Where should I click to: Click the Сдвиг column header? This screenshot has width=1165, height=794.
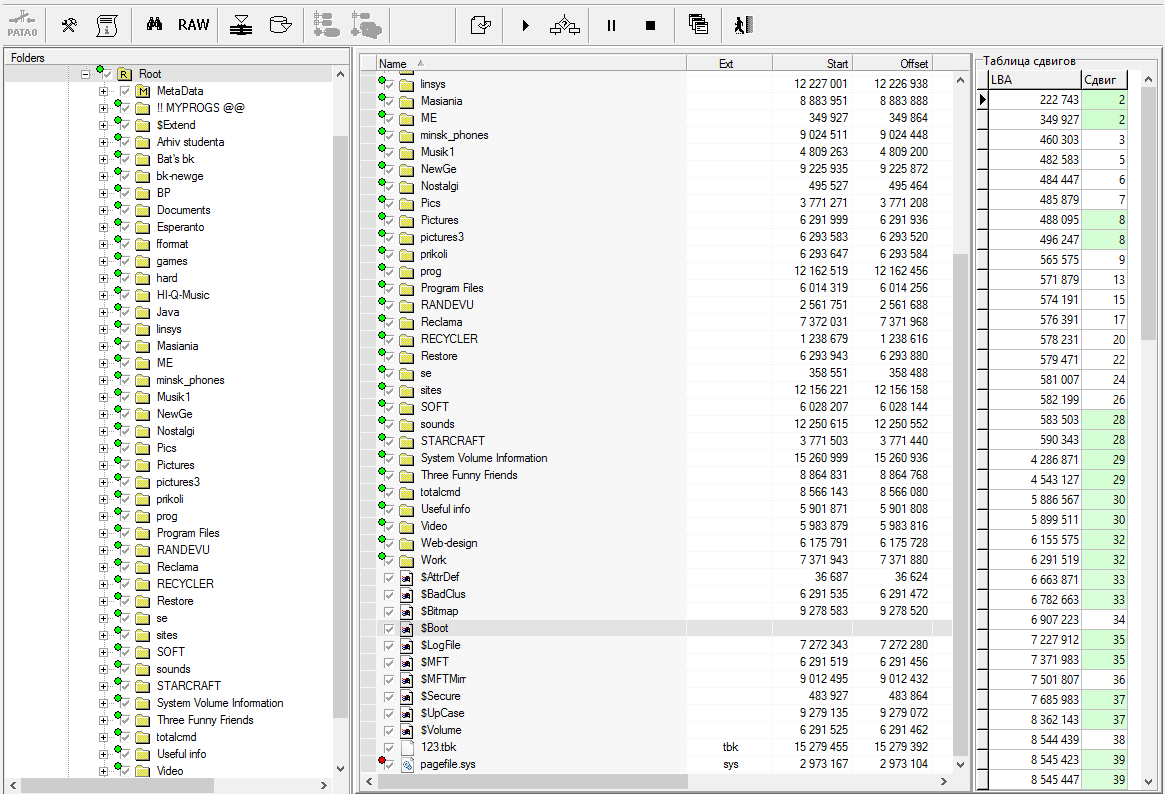click(x=1104, y=79)
